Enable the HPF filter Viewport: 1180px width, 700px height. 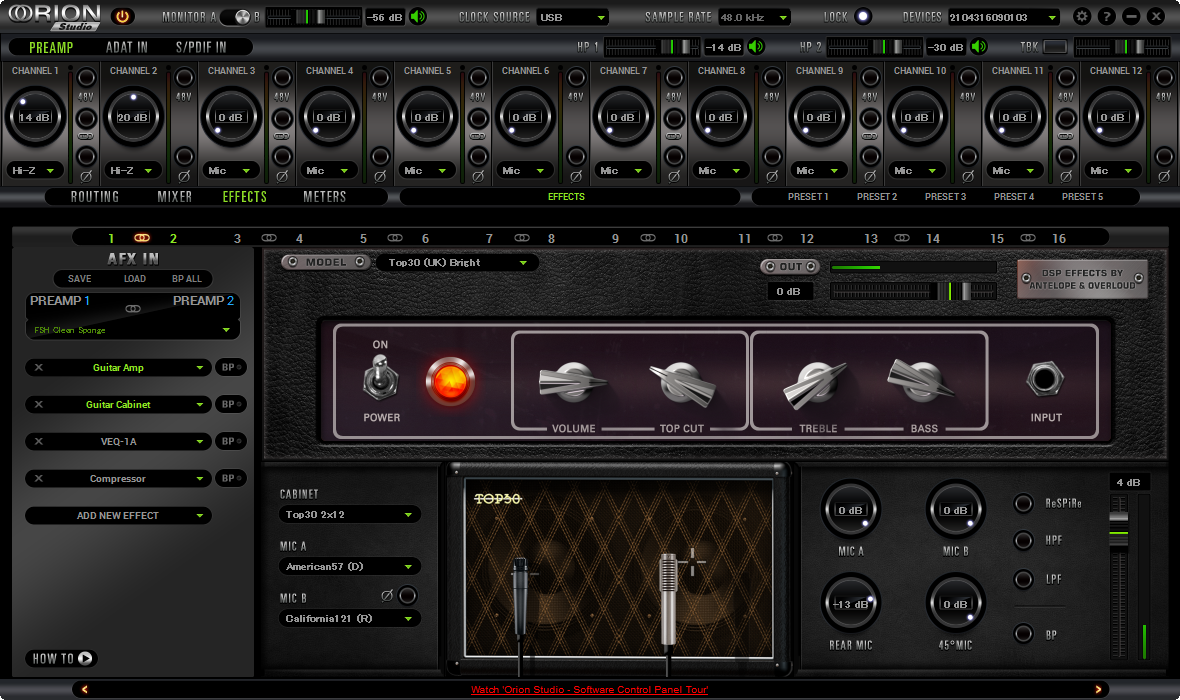(1023, 540)
